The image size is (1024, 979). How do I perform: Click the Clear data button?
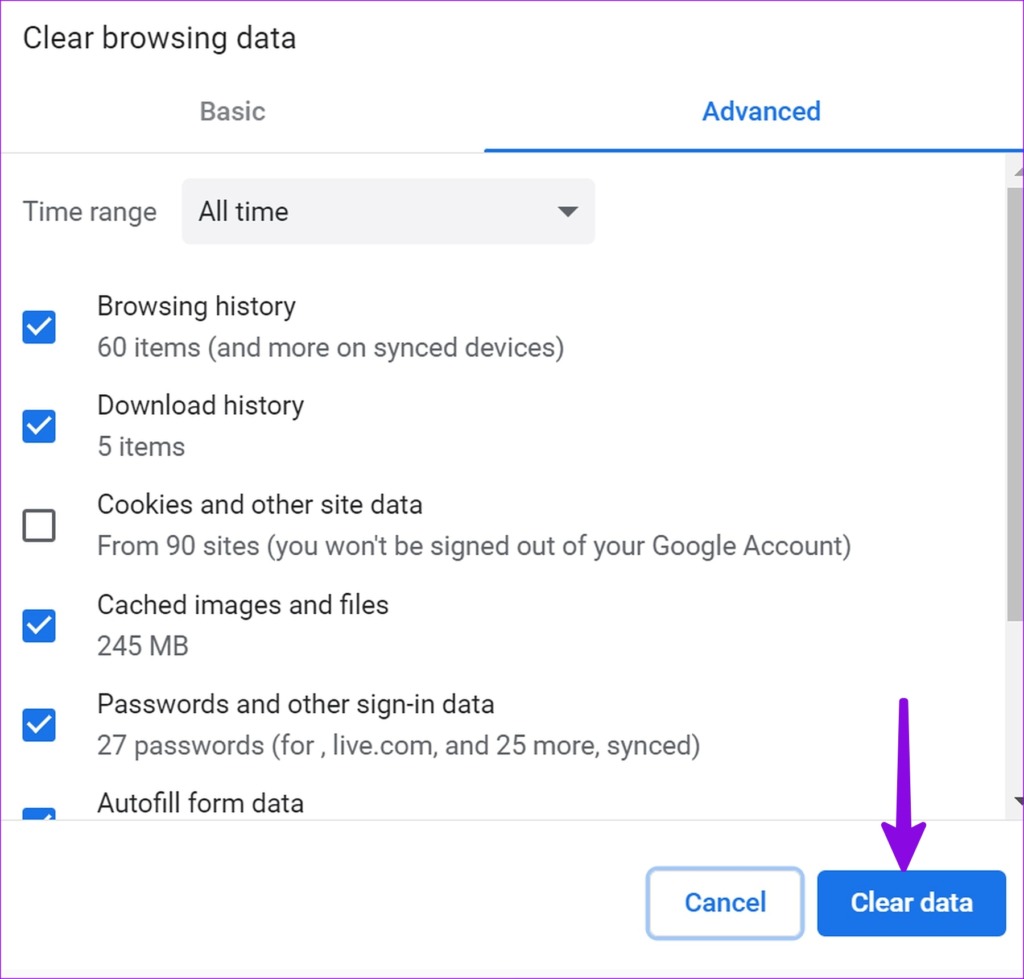[x=911, y=902]
